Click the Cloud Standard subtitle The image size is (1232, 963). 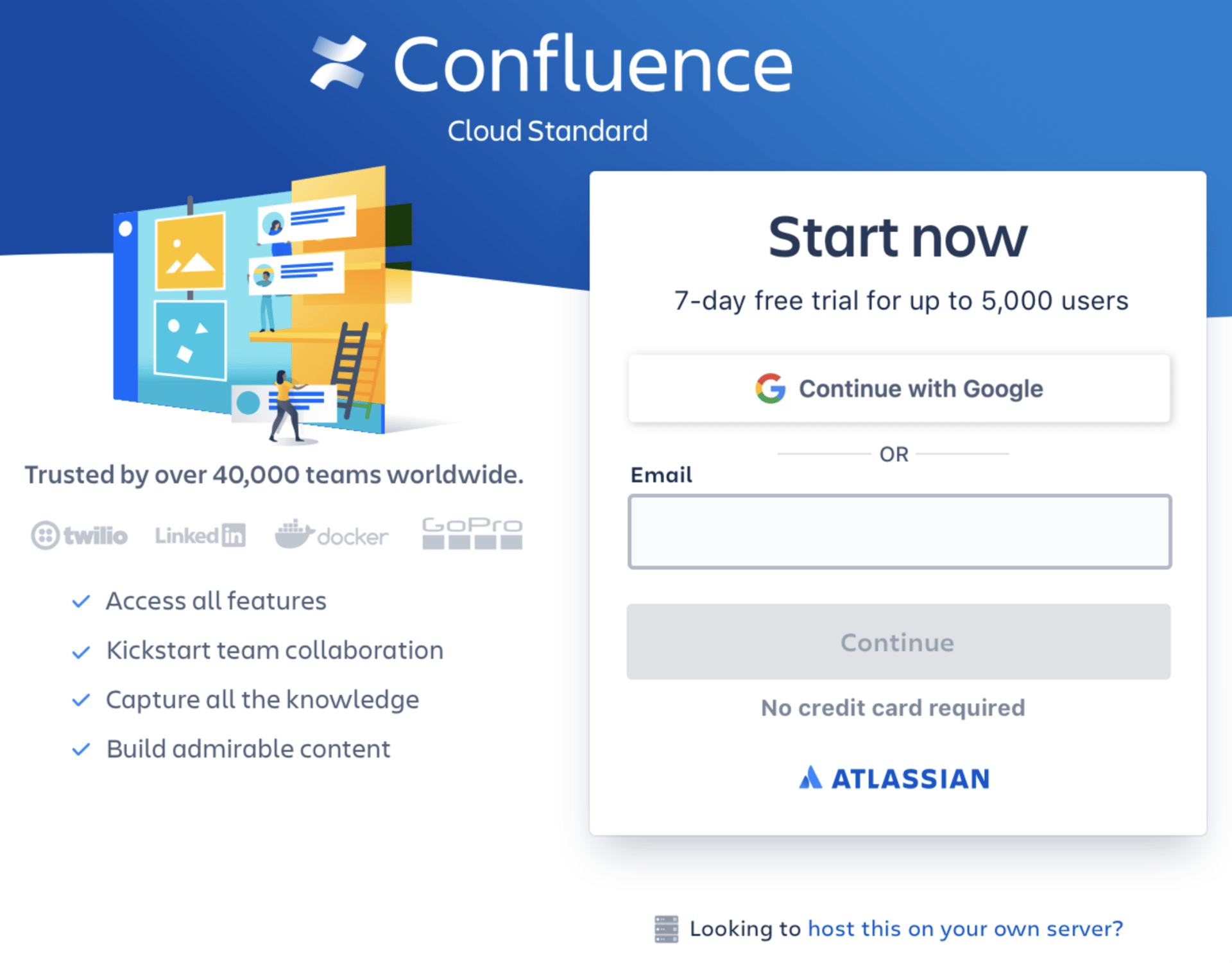pyautogui.click(x=547, y=131)
